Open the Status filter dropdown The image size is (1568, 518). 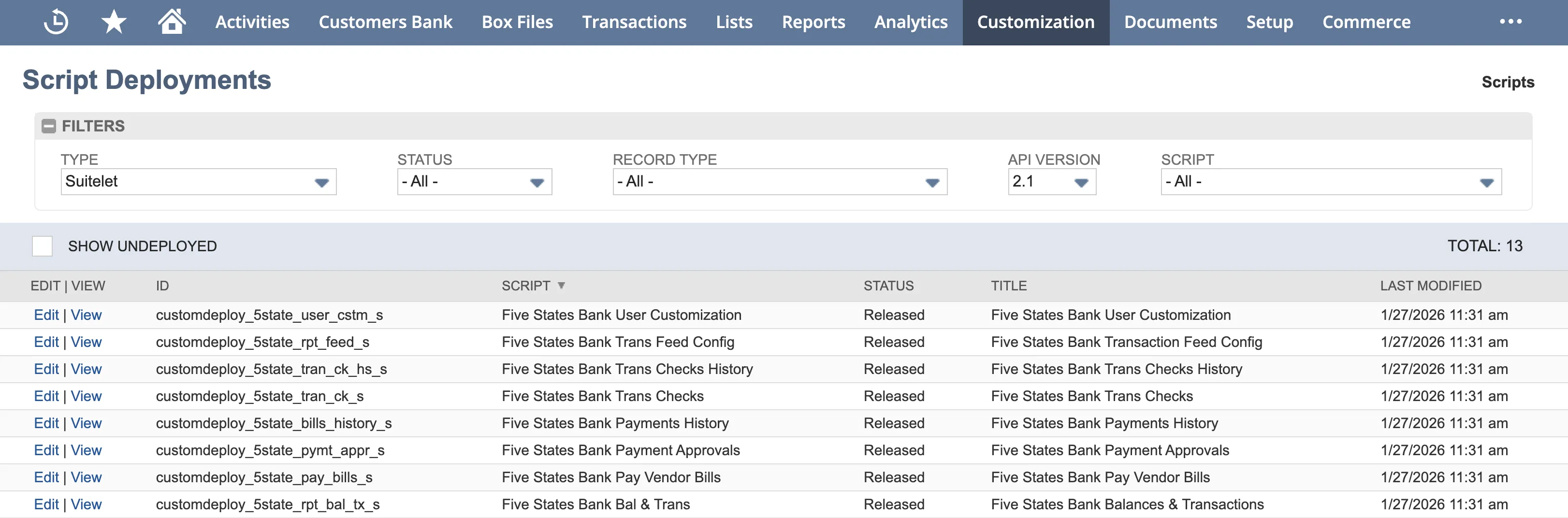(474, 182)
